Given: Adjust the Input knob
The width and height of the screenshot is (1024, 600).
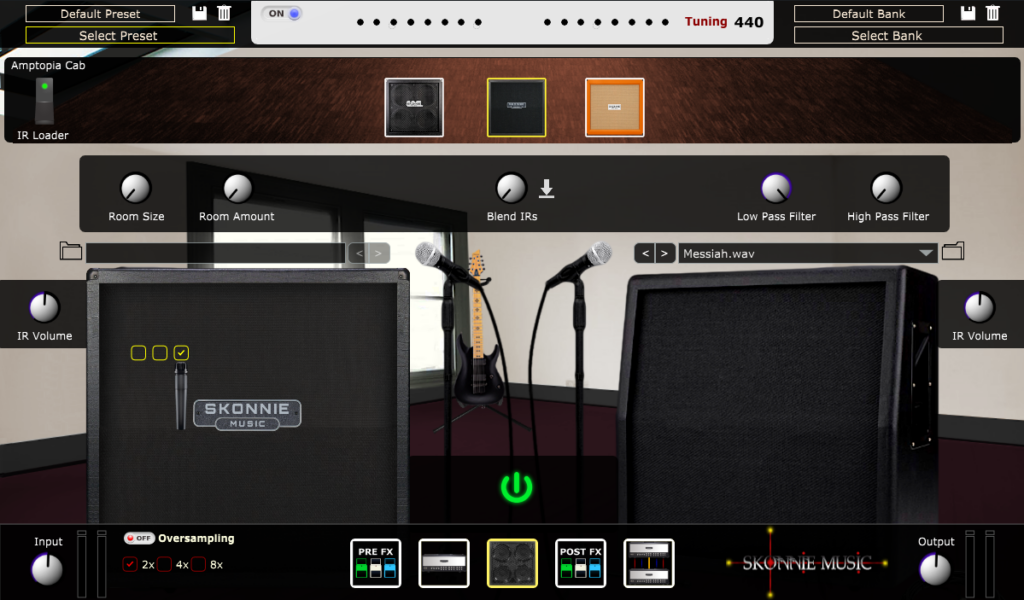Looking at the screenshot, I should (x=47, y=569).
